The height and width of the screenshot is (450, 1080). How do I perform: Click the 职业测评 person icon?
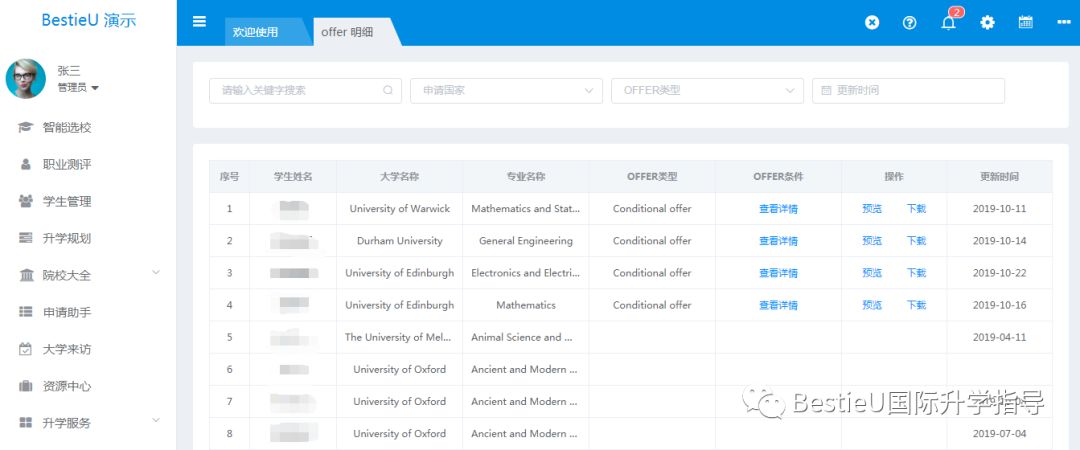tap(26, 165)
